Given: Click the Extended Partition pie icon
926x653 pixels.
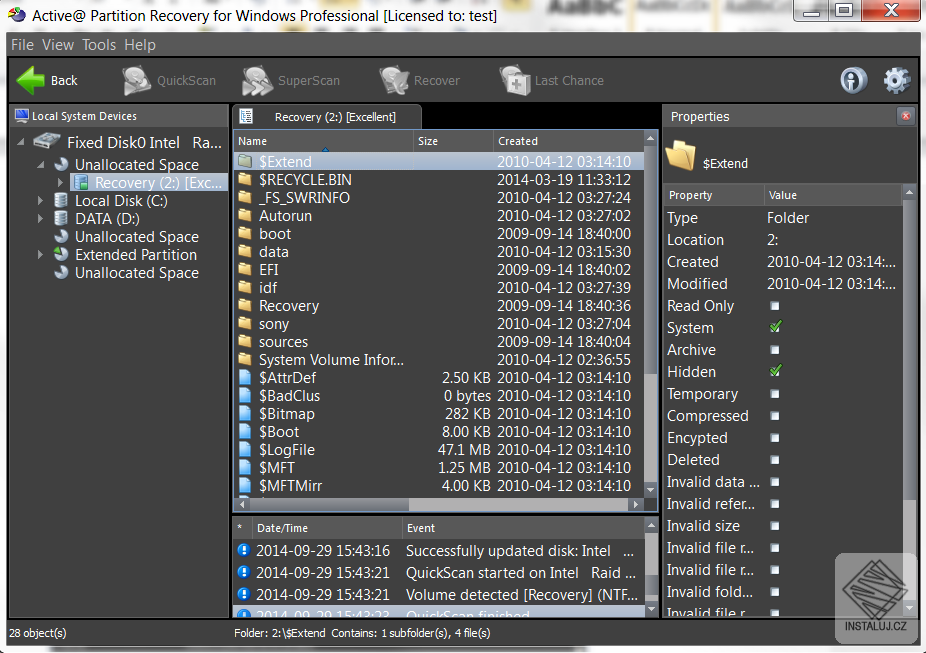Looking at the screenshot, I should click(x=61, y=254).
